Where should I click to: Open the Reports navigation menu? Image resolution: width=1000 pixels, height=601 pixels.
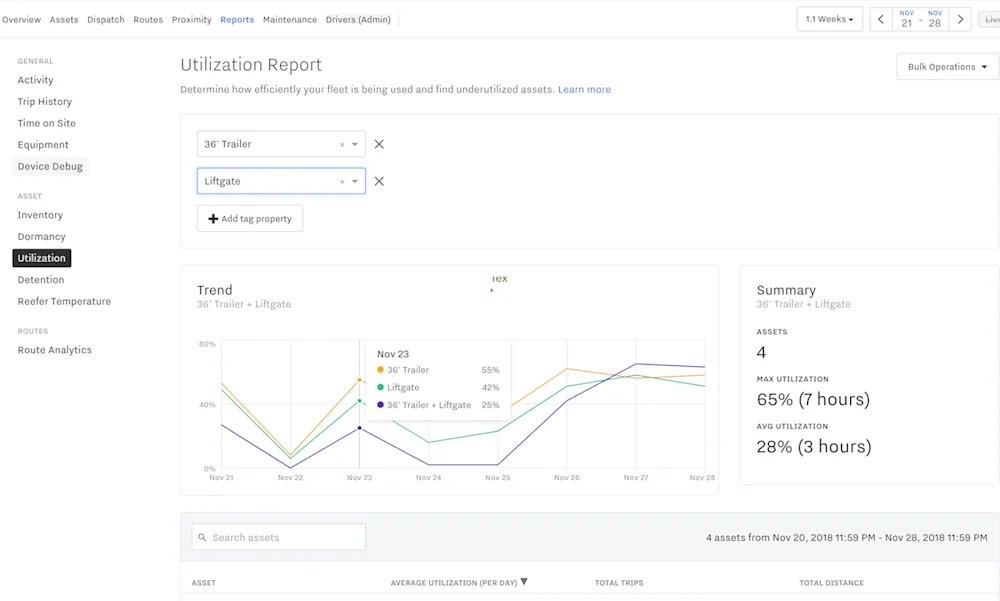coord(237,18)
